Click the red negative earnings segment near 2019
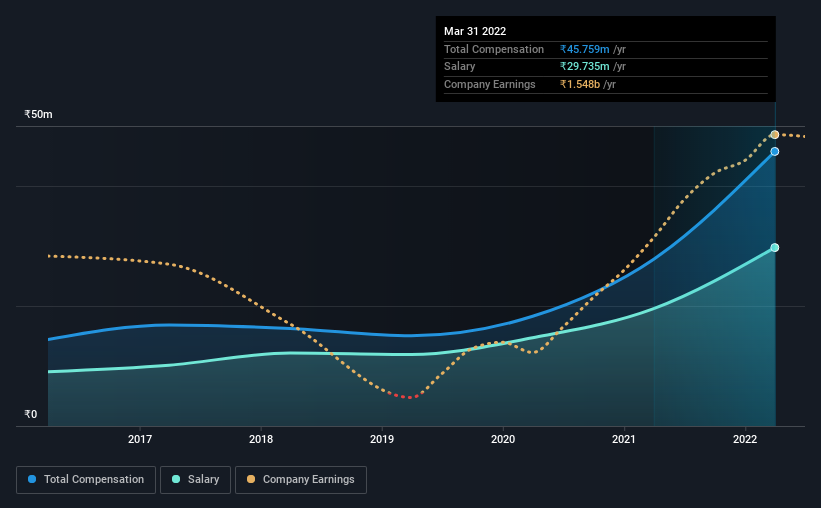 407,396
